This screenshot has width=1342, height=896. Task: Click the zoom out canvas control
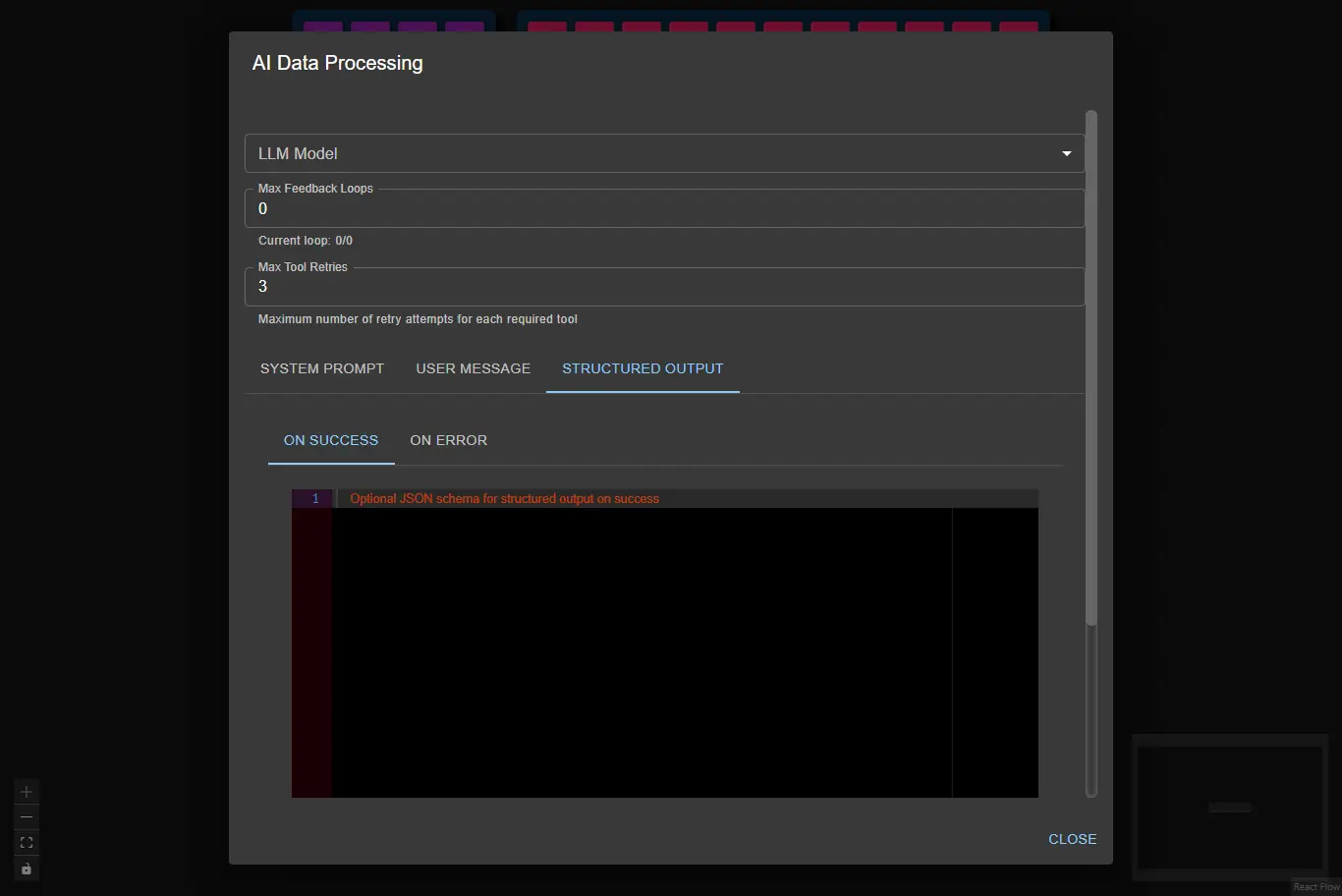[27, 817]
